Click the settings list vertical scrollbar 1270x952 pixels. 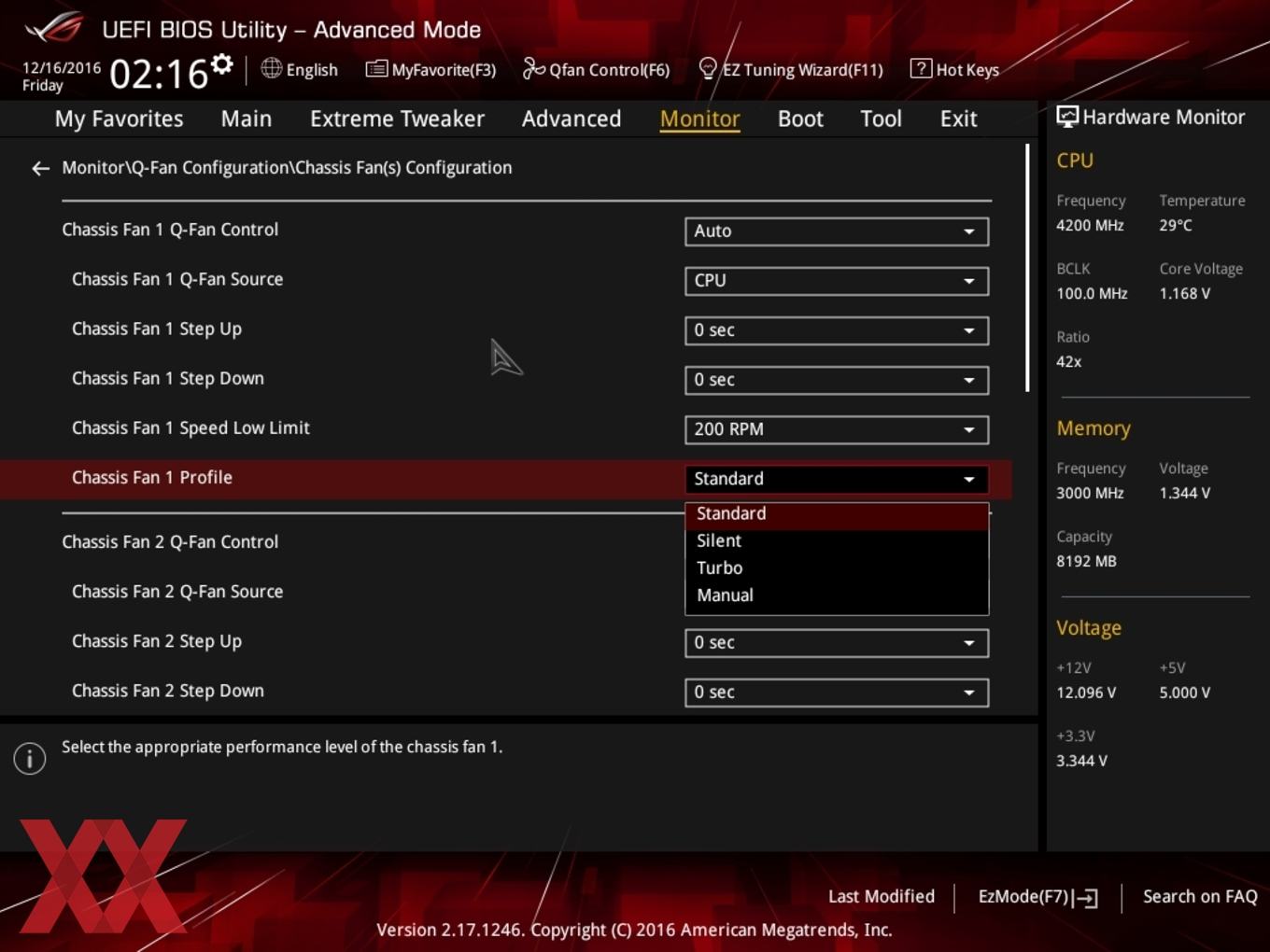(1027, 268)
